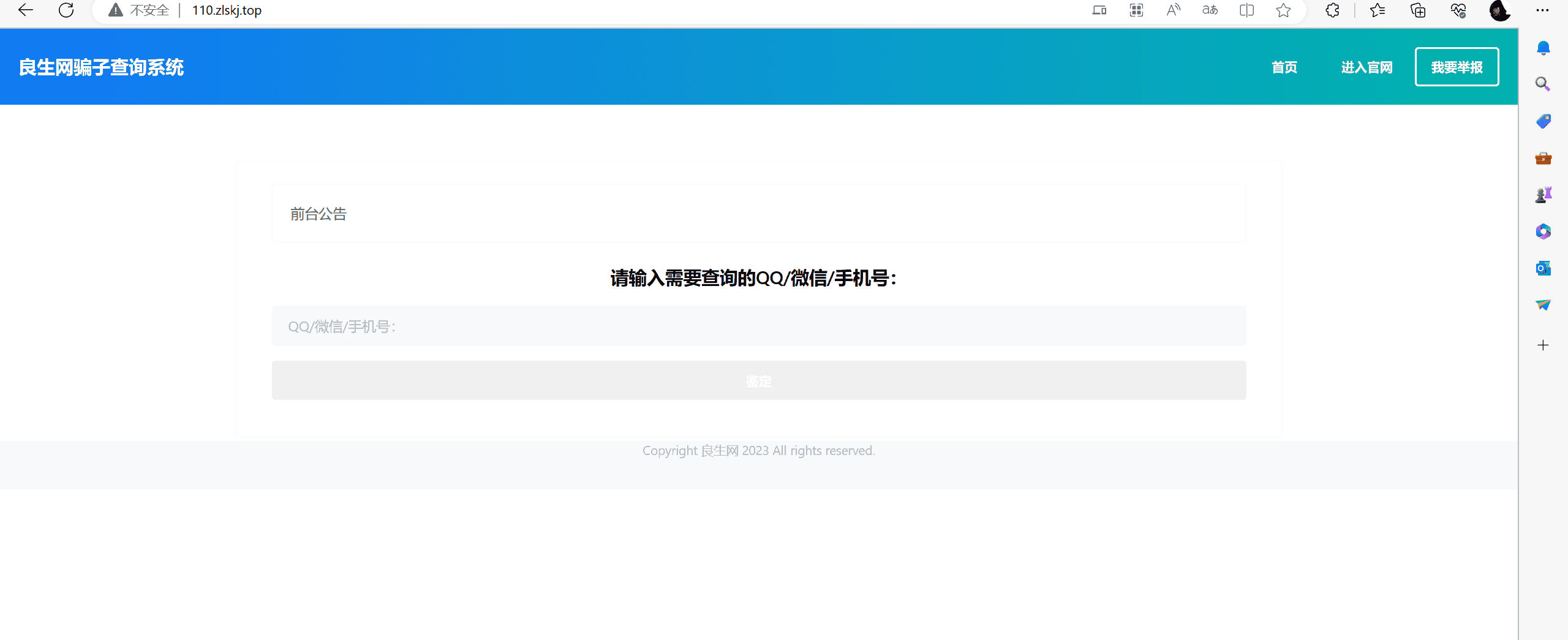This screenshot has height=640, width=1568.
Task: Click the QQ/微信/手机号 input field
Action: click(758, 326)
